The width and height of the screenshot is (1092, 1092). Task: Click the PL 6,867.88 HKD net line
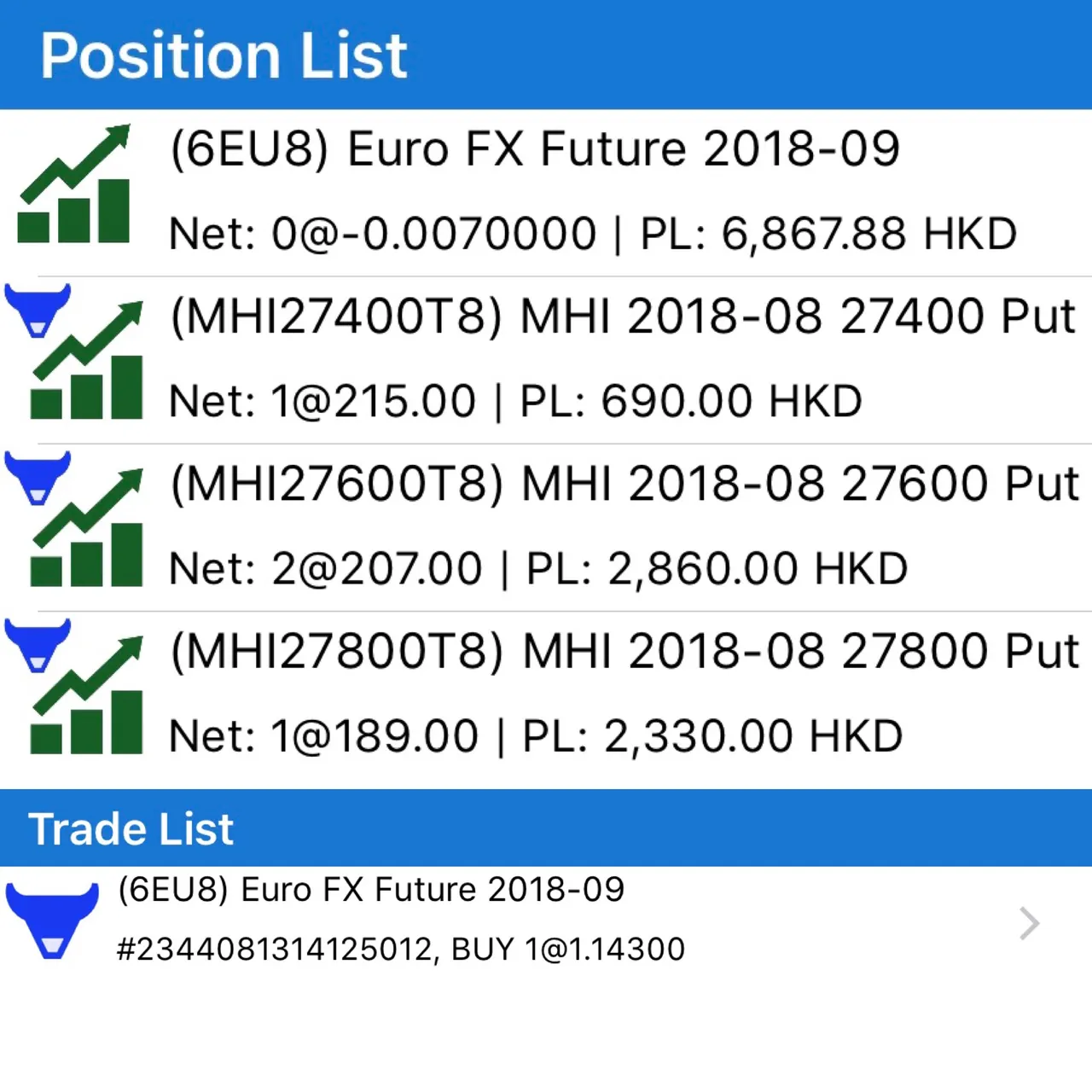(593, 233)
